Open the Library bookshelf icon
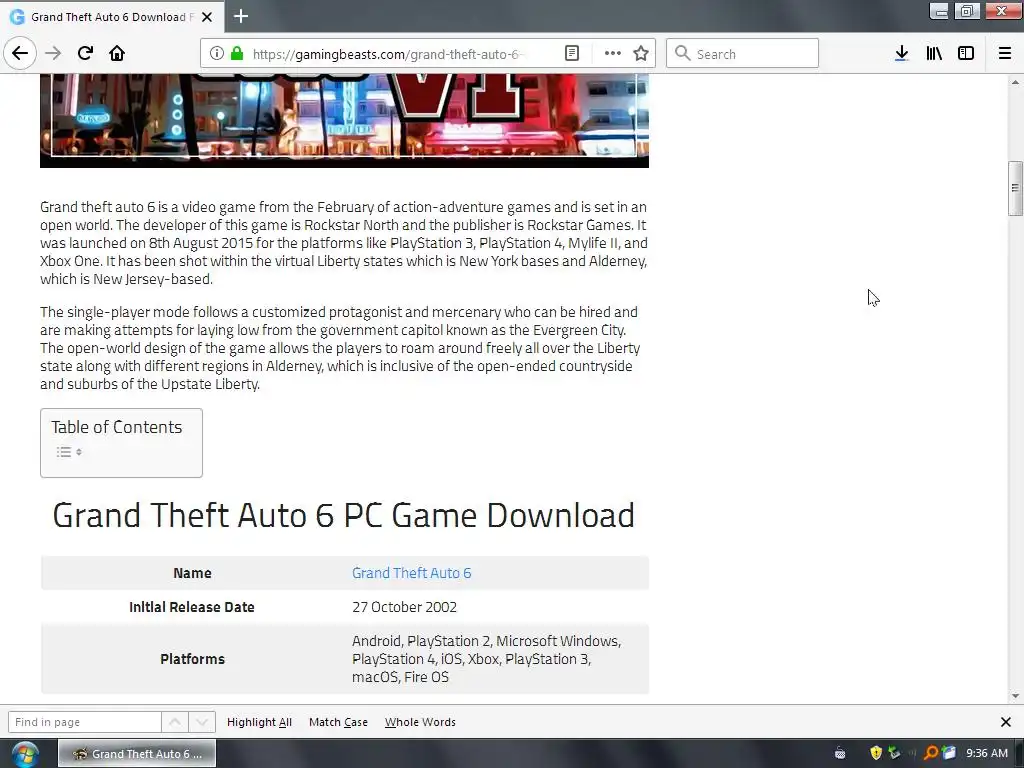The height and width of the screenshot is (768, 1024). (x=934, y=54)
